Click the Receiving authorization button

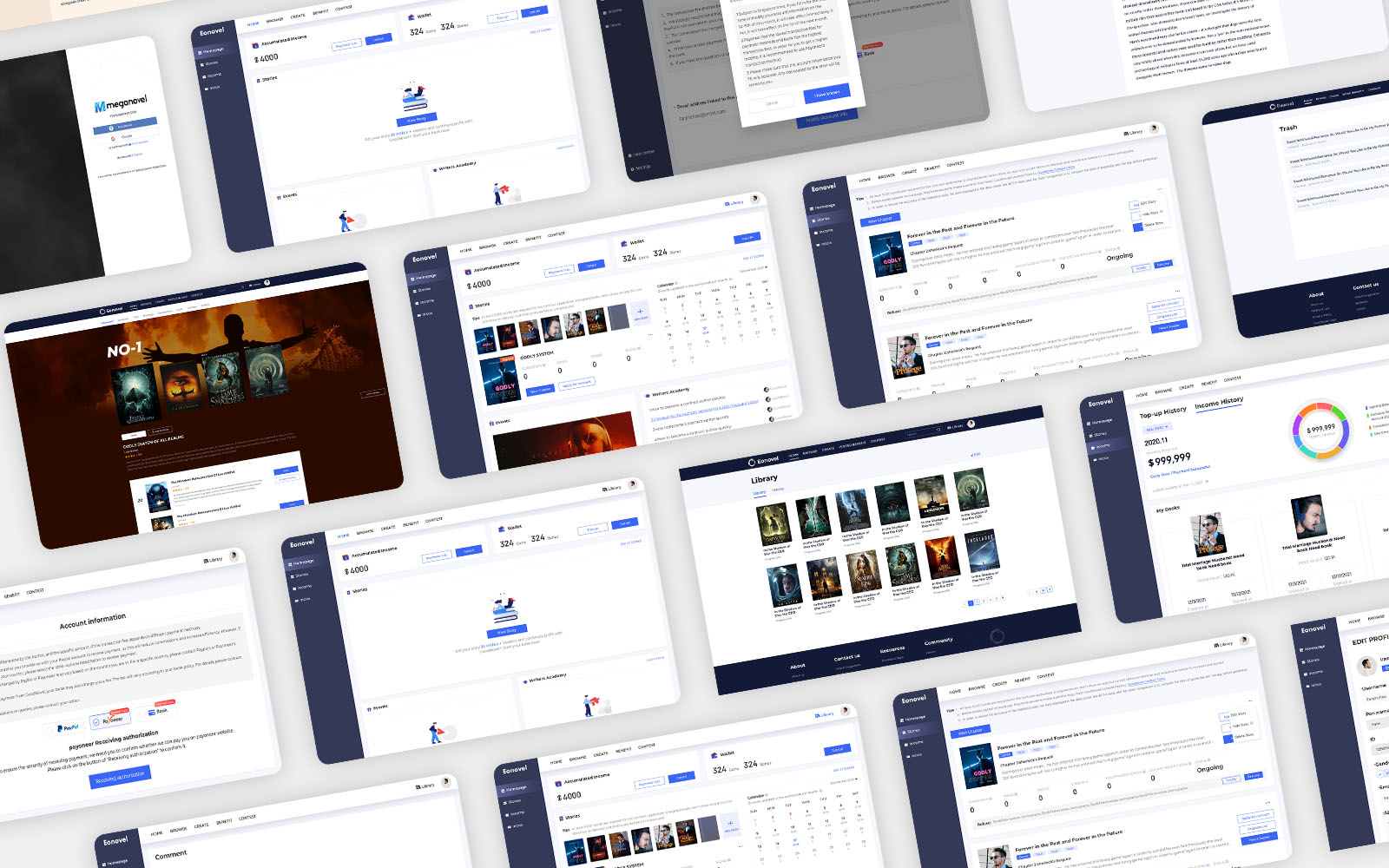click(120, 777)
